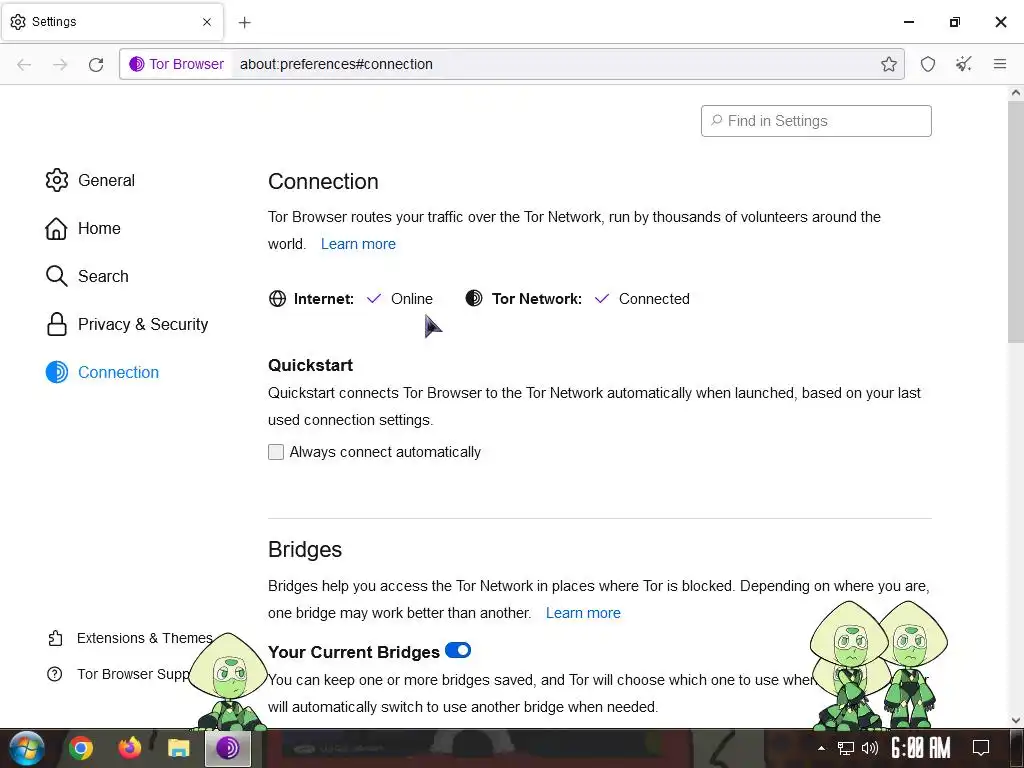Click the address bar URL
The height and width of the screenshot is (768, 1024).
[336, 64]
